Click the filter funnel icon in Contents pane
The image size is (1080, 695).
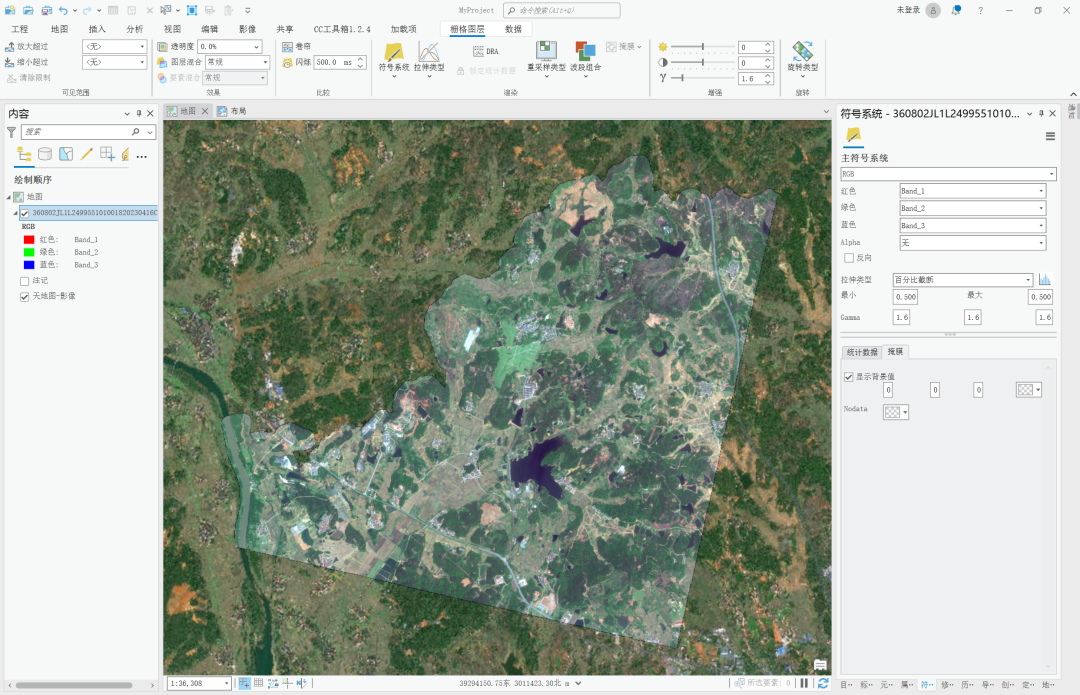pos(11,132)
